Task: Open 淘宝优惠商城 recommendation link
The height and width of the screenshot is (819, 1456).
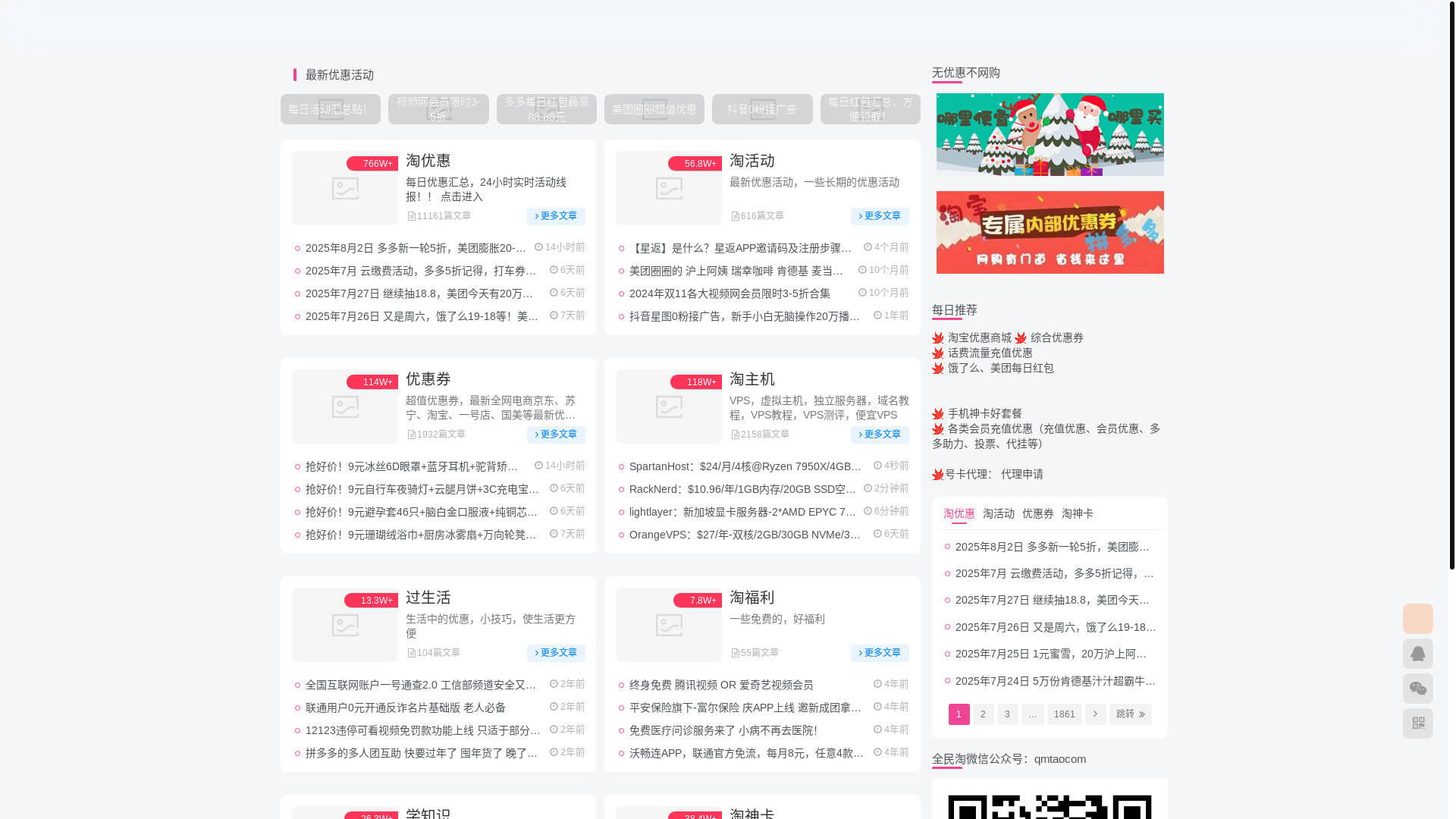Action: click(x=979, y=337)
